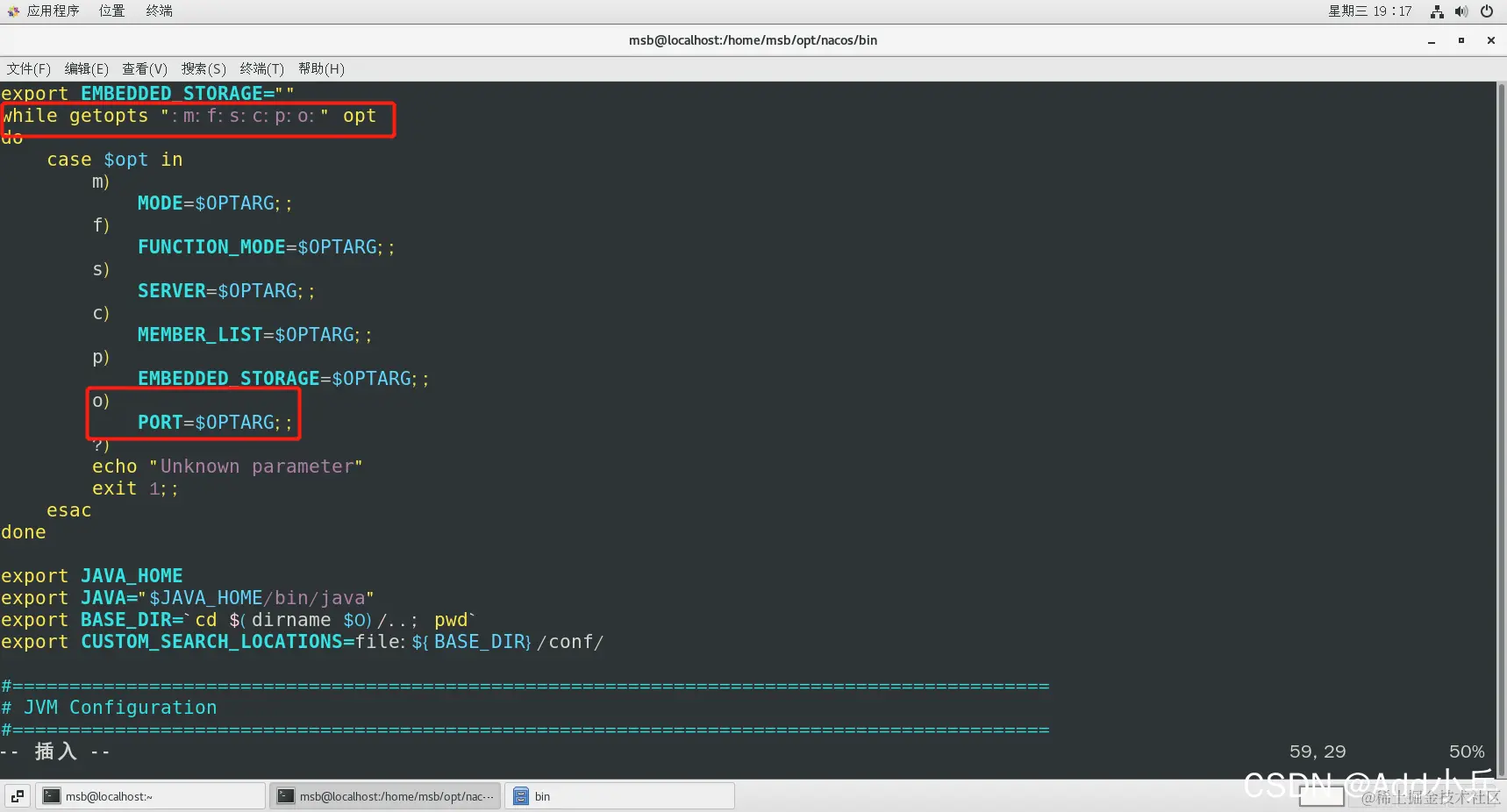Minimize the terminal window
The width and height of the screenshot is (1507, 812).
coord(1432,40)
